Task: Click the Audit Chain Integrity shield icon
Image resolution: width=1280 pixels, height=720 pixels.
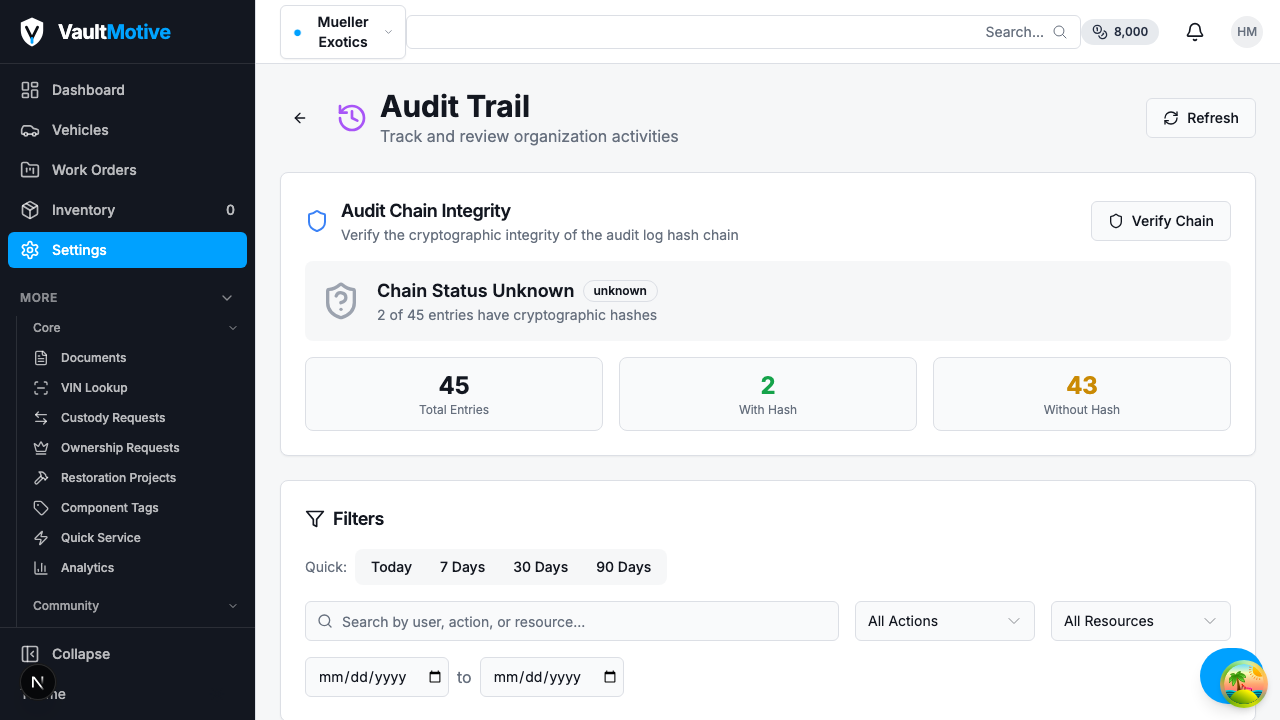Action: [317, 221]
